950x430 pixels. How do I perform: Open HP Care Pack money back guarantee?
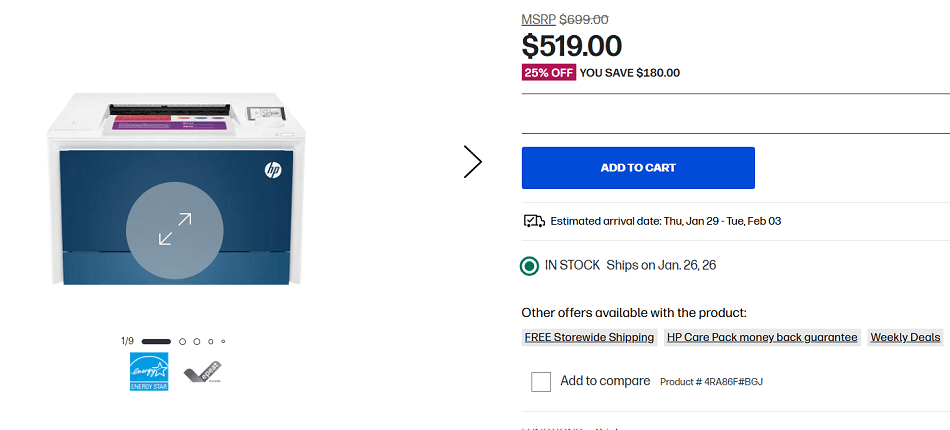(762, 337)
